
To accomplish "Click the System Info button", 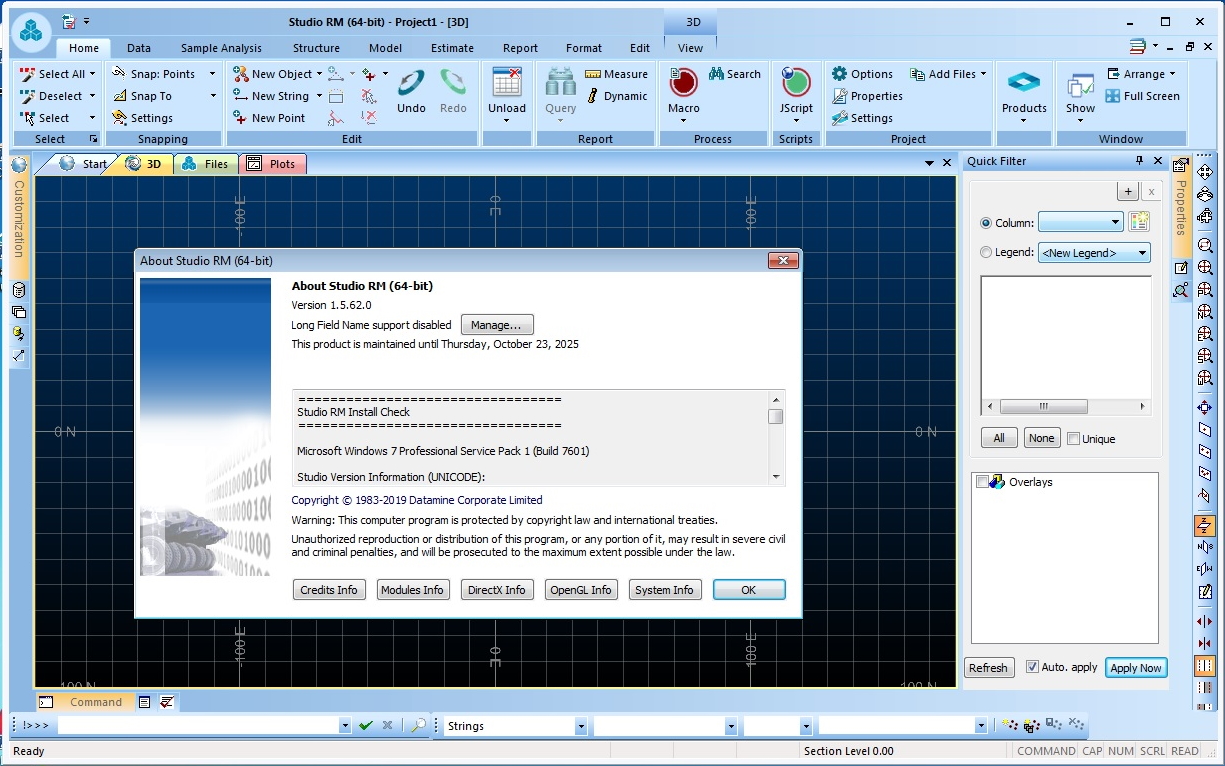I will click(664, 590).
